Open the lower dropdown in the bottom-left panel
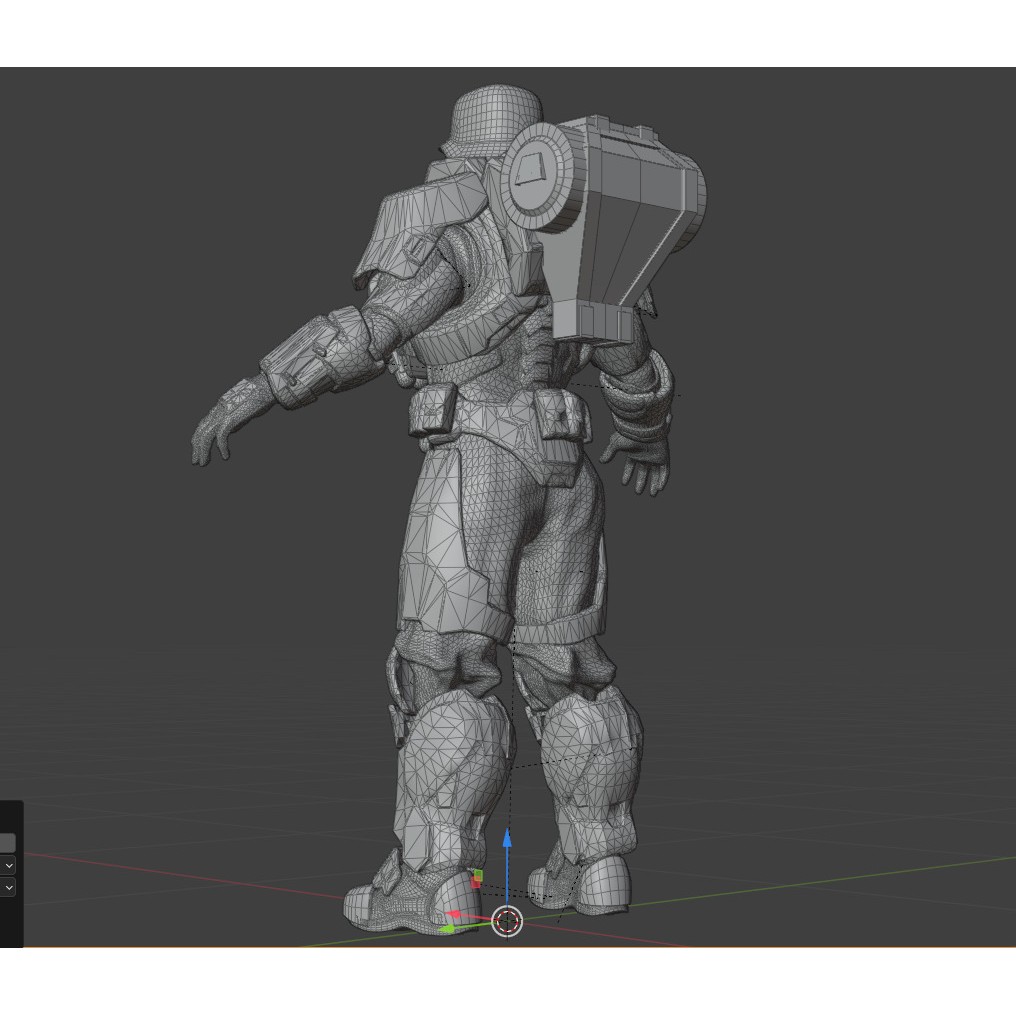1016x1016 pixels. [8, 887]
